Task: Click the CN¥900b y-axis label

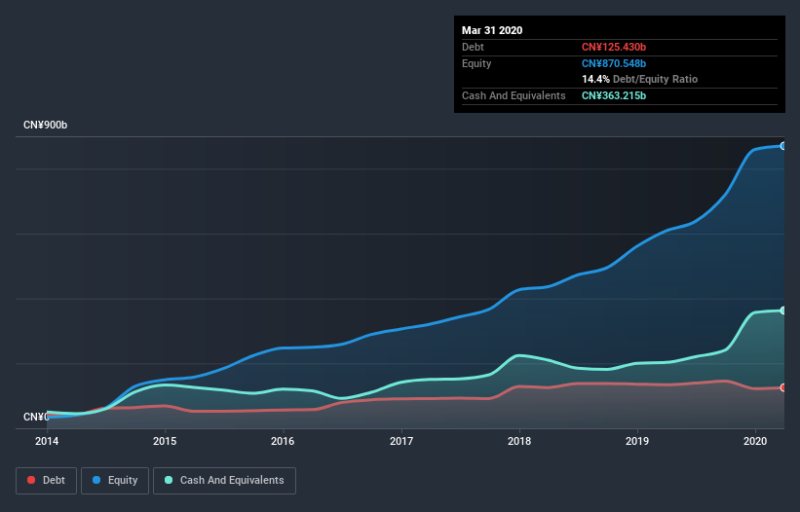Action: click(x=45, y=125)
